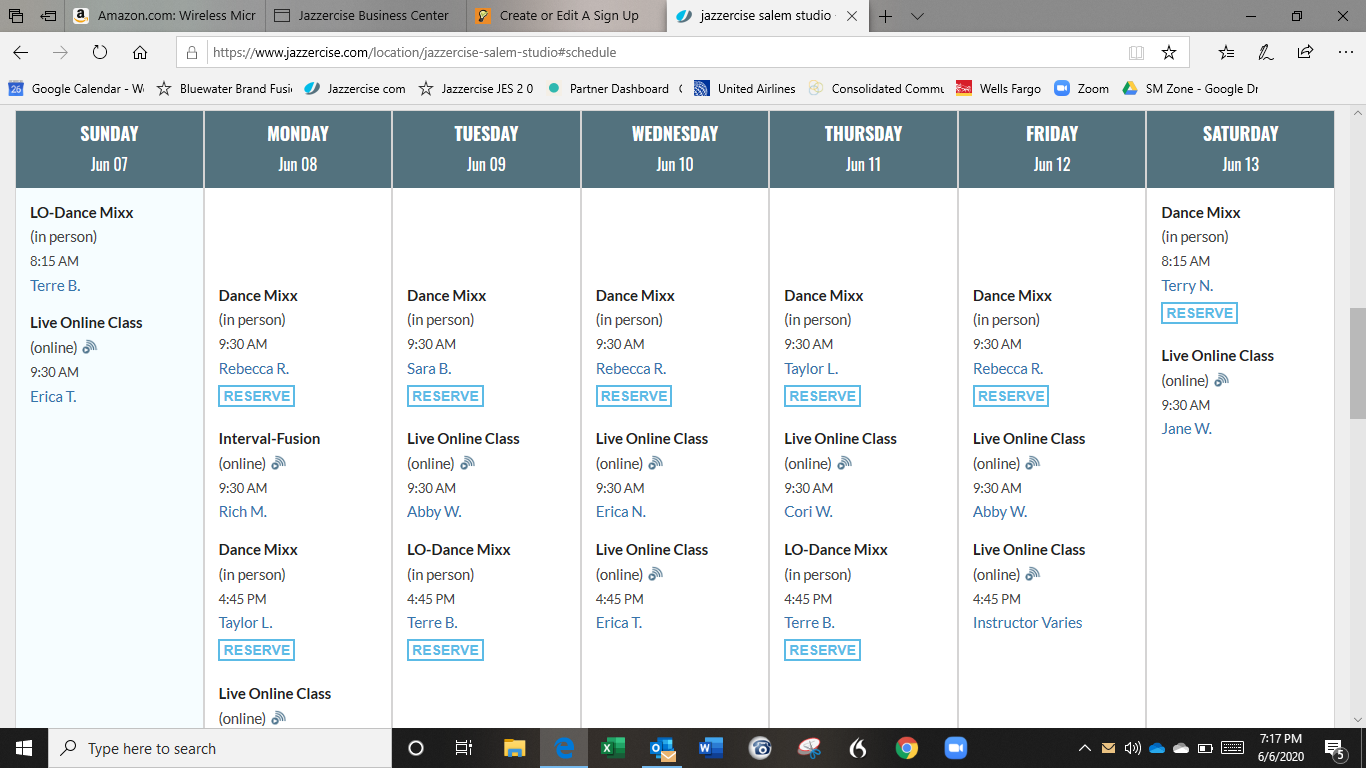Open Google Chrome from the taskbar
1366x768 pixels.
tap(906, 748)
